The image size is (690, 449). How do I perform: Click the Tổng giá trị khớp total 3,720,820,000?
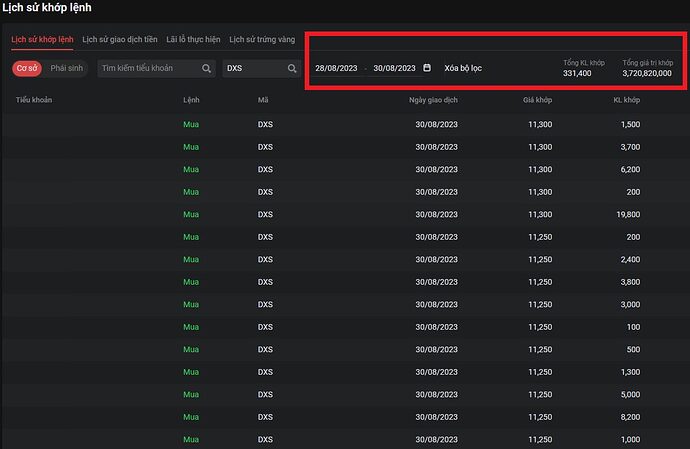click(x=647, y=73)
